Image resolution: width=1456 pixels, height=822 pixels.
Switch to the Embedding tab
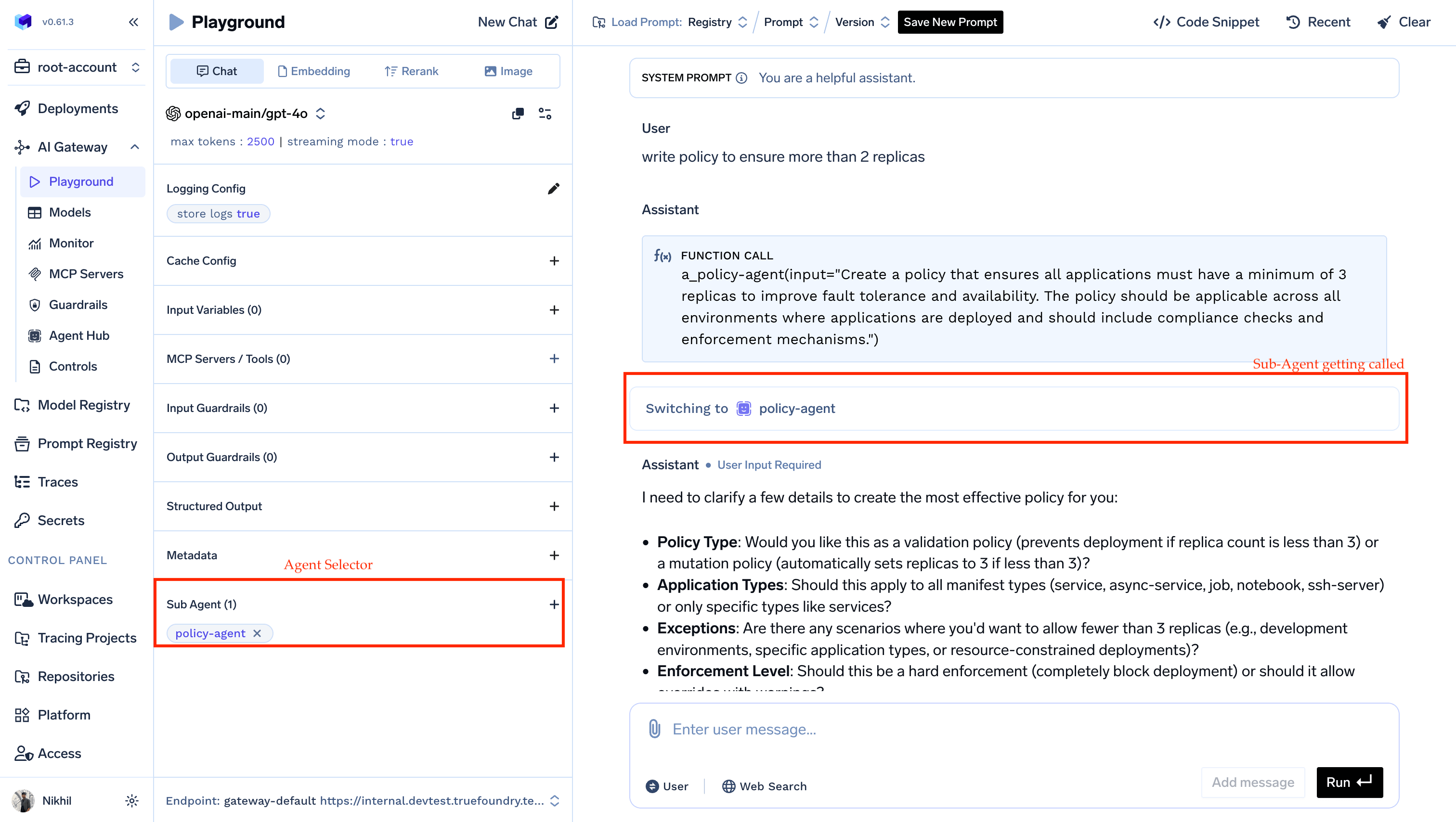314,71
